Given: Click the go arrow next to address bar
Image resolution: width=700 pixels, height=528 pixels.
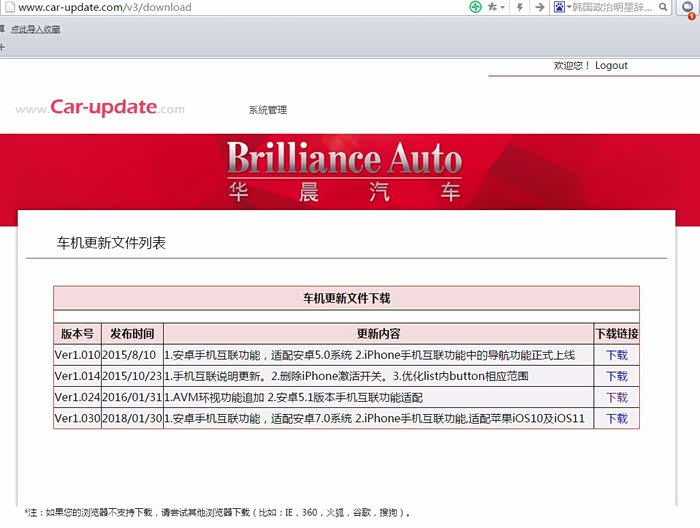Looking at the screenshot, I should point(539,7).
